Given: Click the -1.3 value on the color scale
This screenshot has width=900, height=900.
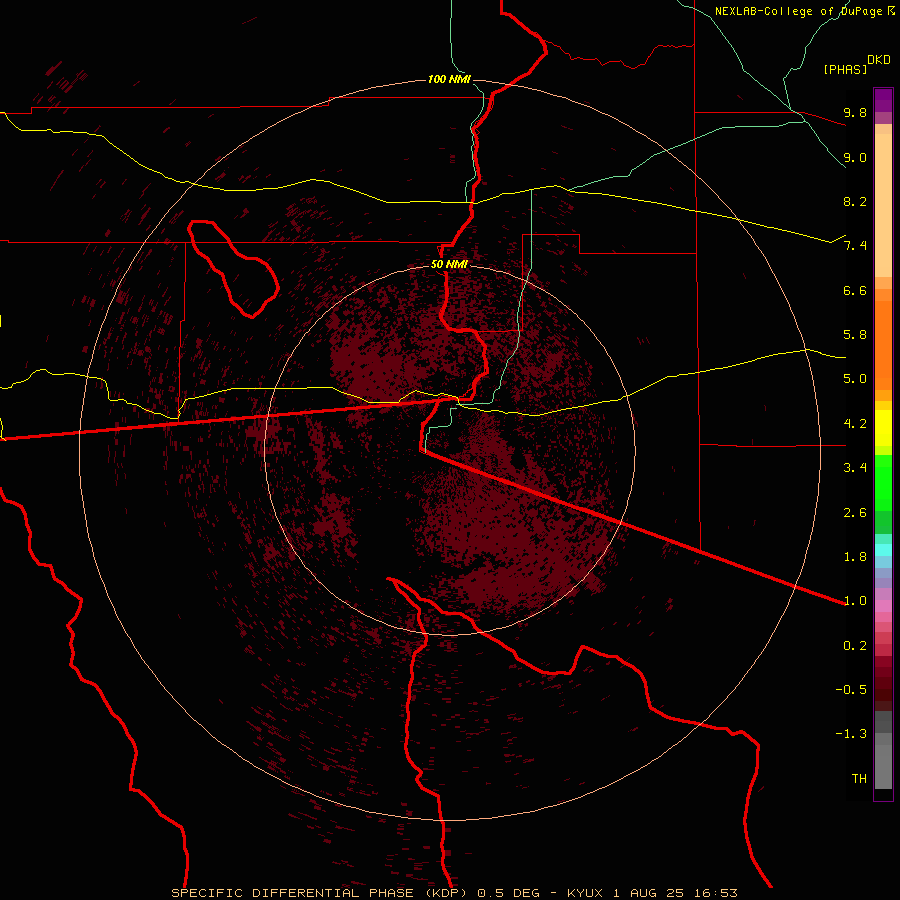Looking at the screenshot, I should (x=851, y=734).
